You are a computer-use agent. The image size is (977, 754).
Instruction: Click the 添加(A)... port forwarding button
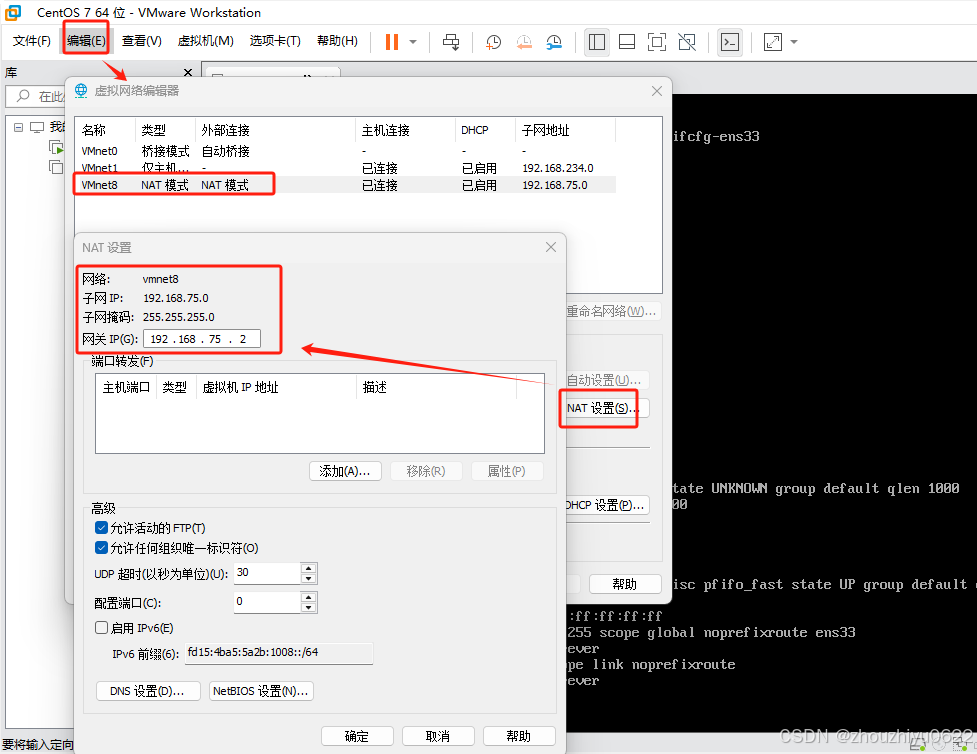pyautogui.click(x=345, y=471)
